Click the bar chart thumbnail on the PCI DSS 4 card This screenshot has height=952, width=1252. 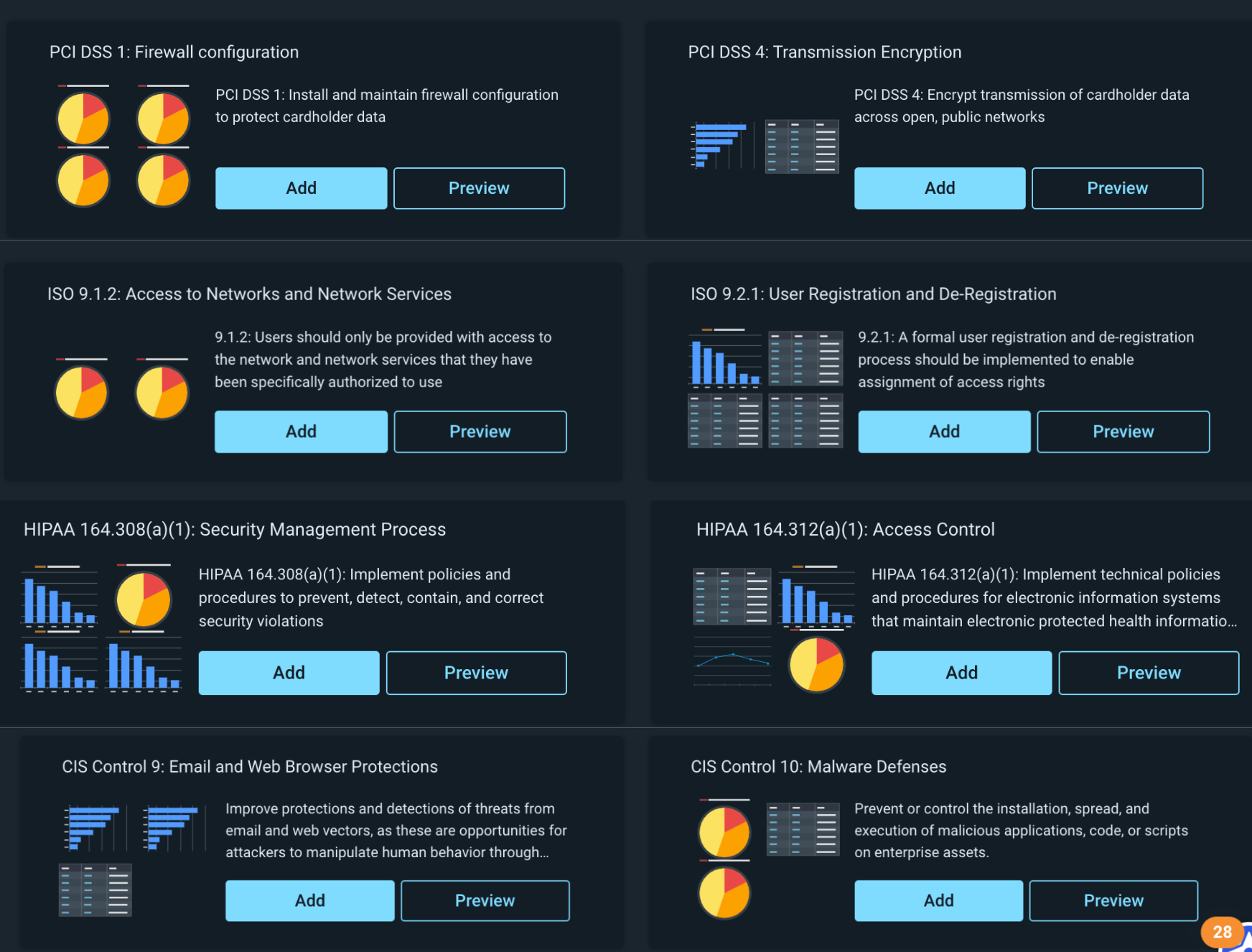pyautogui.click(x=720, y=146)
